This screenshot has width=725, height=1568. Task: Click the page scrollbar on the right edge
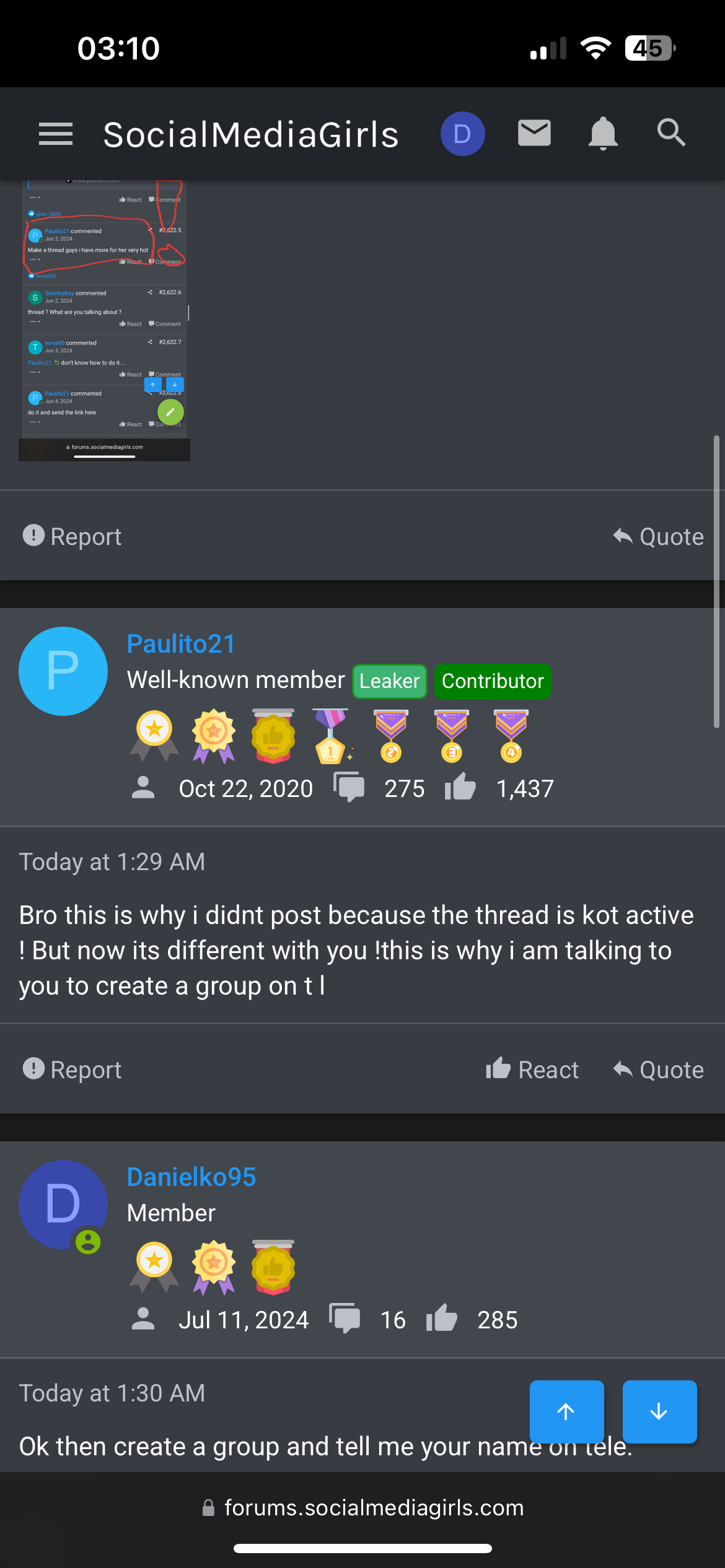point(716,582)
